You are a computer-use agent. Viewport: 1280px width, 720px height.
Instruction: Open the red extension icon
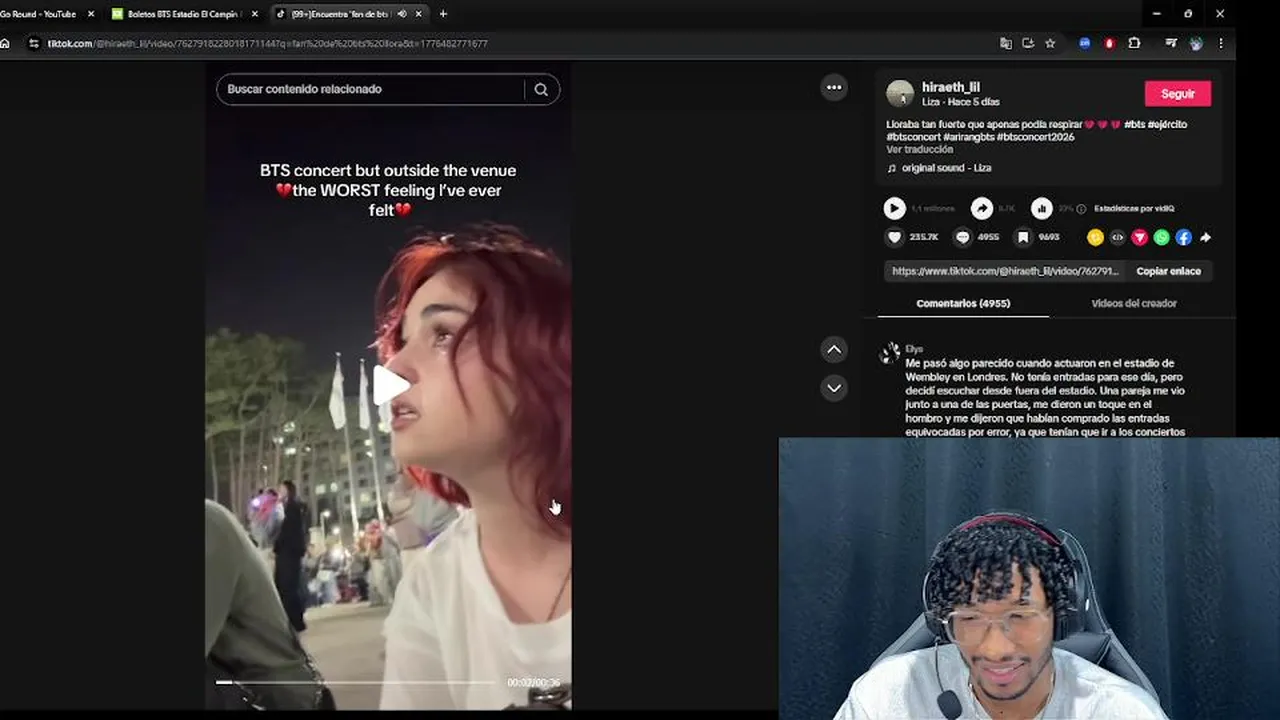click(x=1109, y=43)
